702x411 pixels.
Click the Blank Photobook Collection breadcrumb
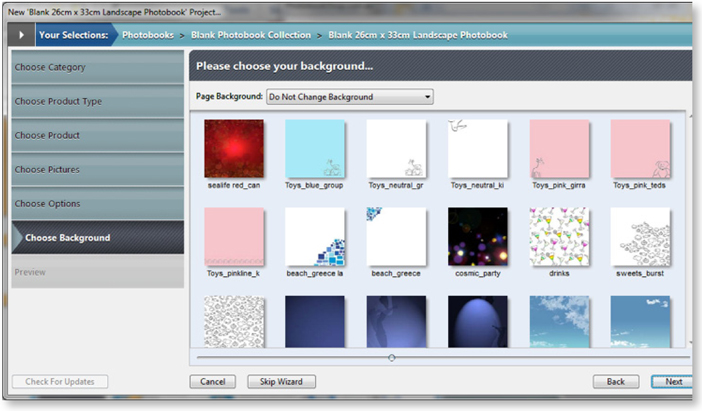(250, 35)
